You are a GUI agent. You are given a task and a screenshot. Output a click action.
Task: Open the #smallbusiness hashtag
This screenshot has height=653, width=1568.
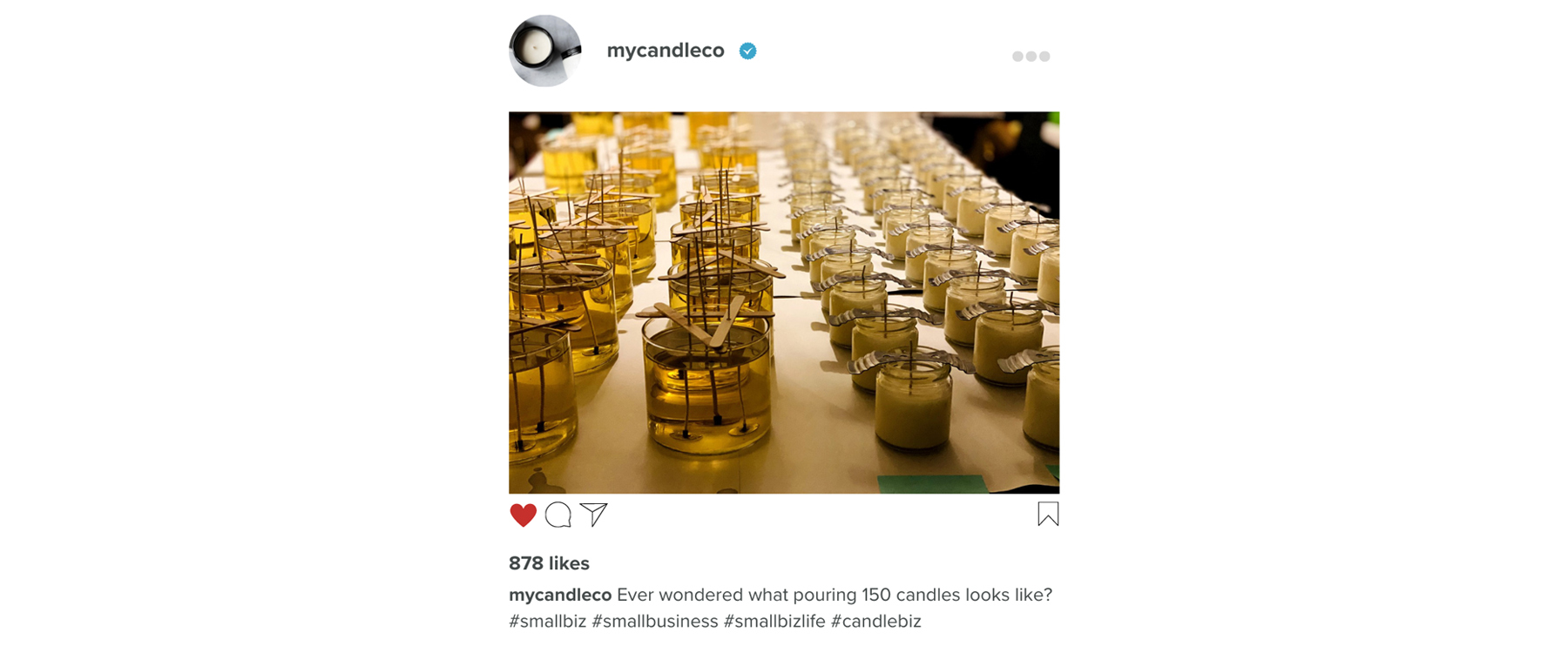click(655, 621)
